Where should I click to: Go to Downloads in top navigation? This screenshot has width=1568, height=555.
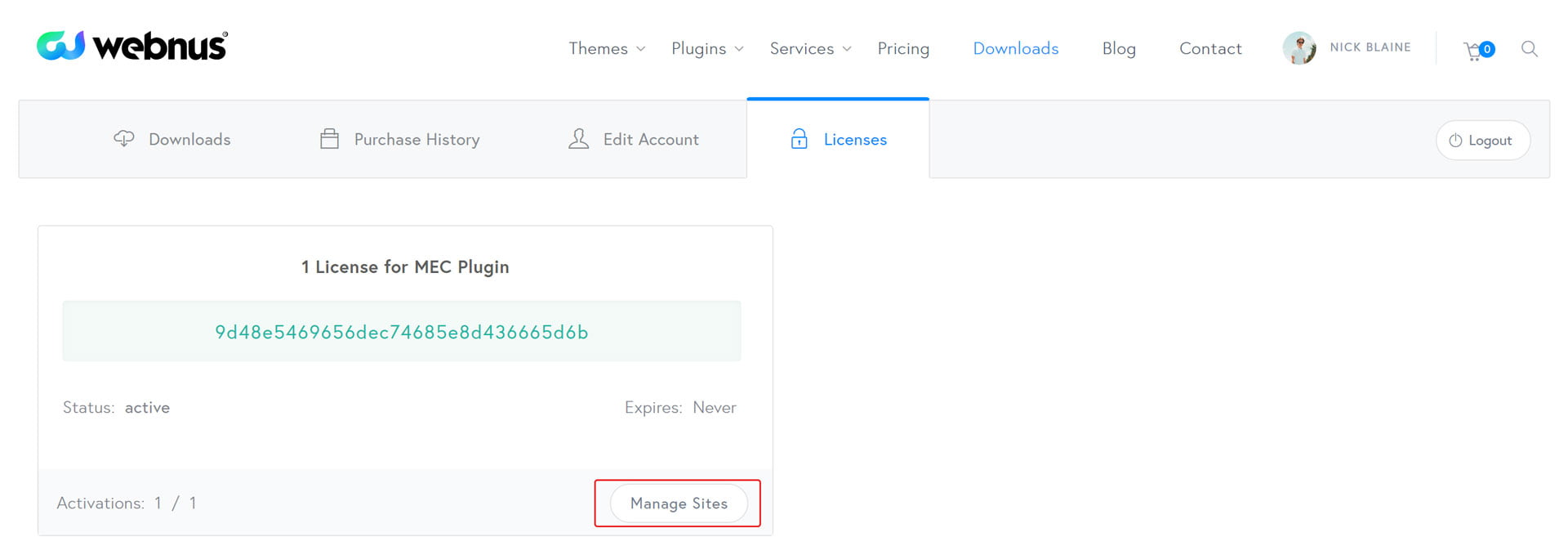tap(1015, 49)
